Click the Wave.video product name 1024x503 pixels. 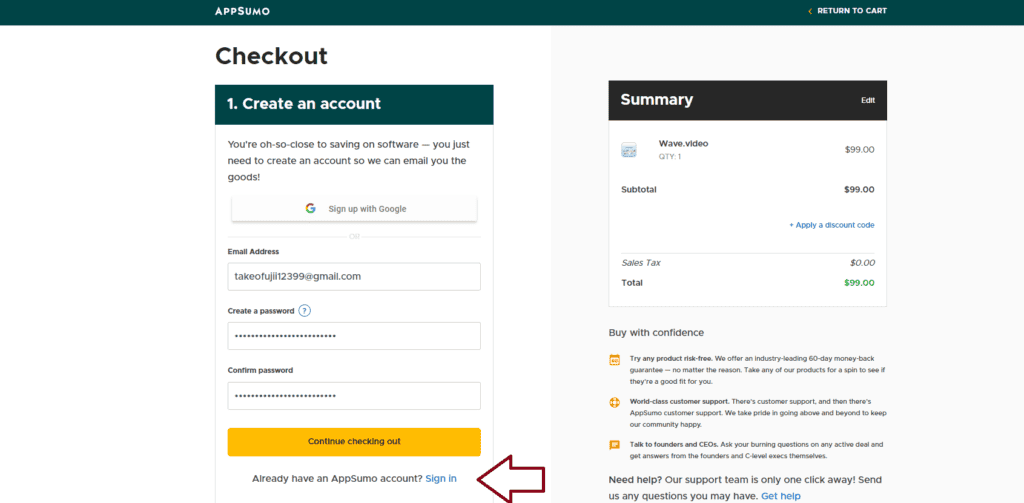coord(683,144)
